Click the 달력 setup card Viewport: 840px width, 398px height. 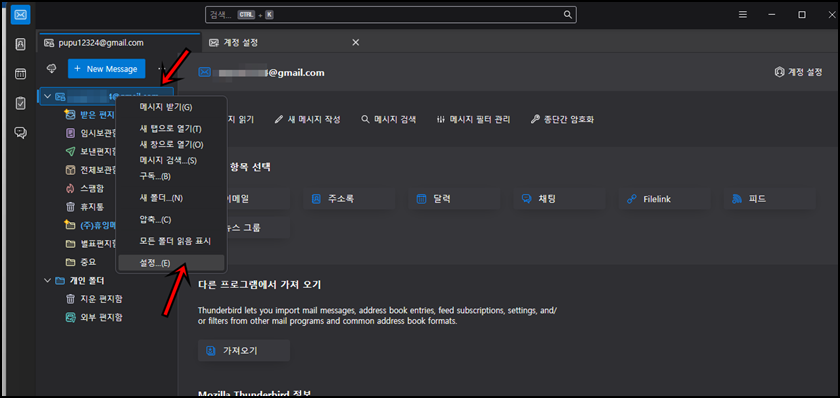point(454,199)
